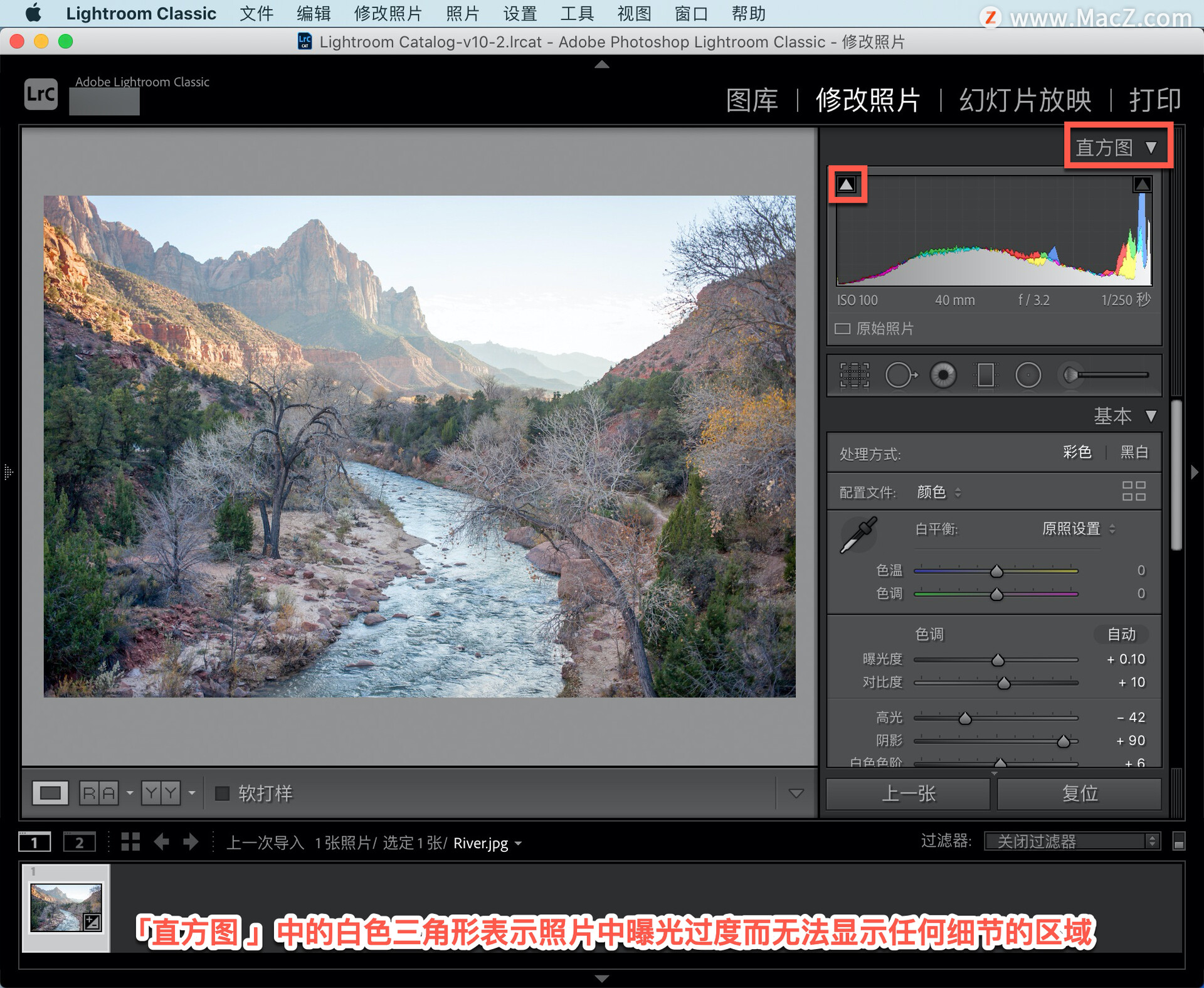Click the 复位 Reset button
Screen dimensions: 1204x988
[x=1079, y=794]
